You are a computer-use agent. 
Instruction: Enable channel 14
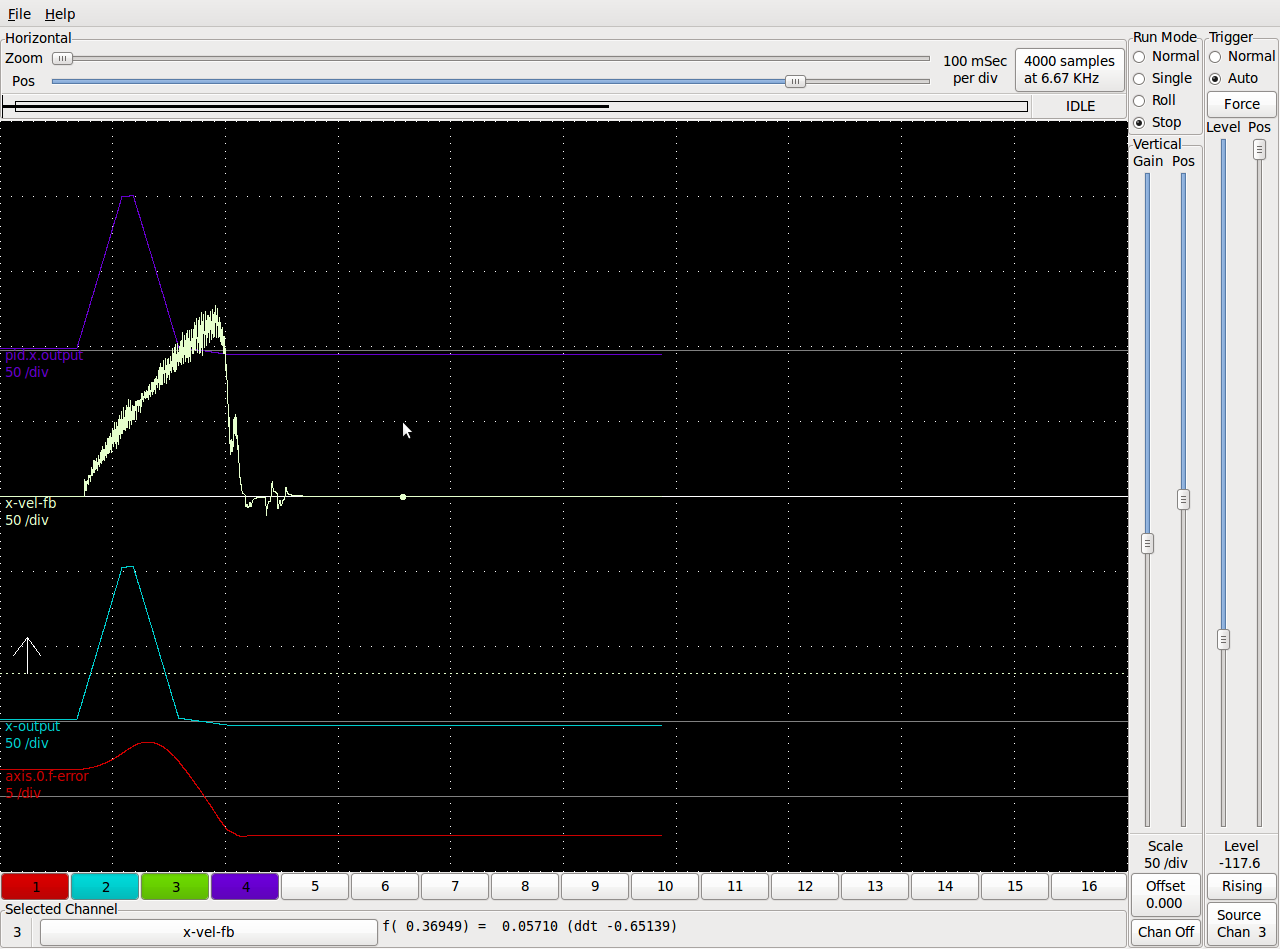945,886
